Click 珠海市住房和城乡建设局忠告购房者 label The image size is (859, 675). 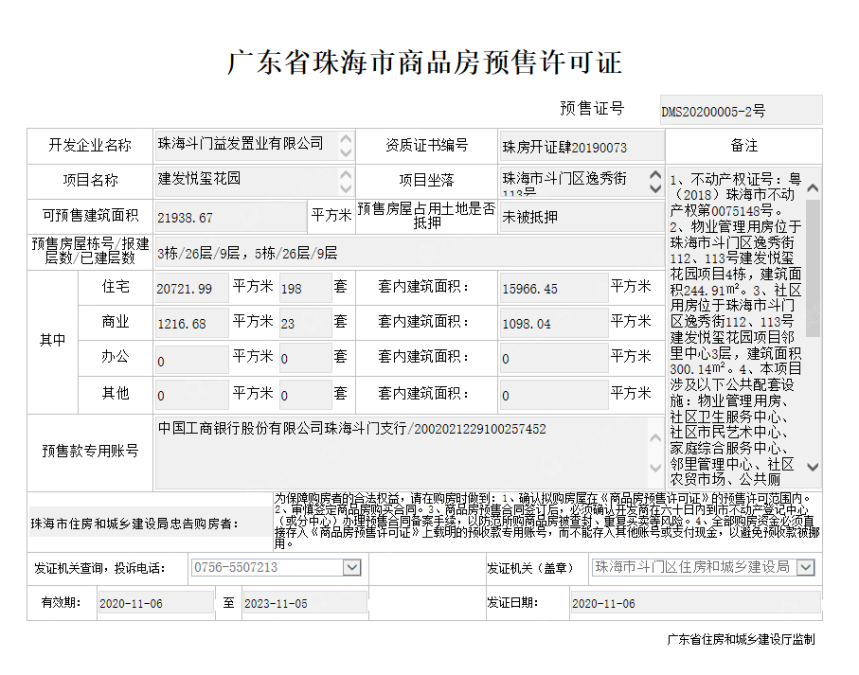(x=135, y=524)
